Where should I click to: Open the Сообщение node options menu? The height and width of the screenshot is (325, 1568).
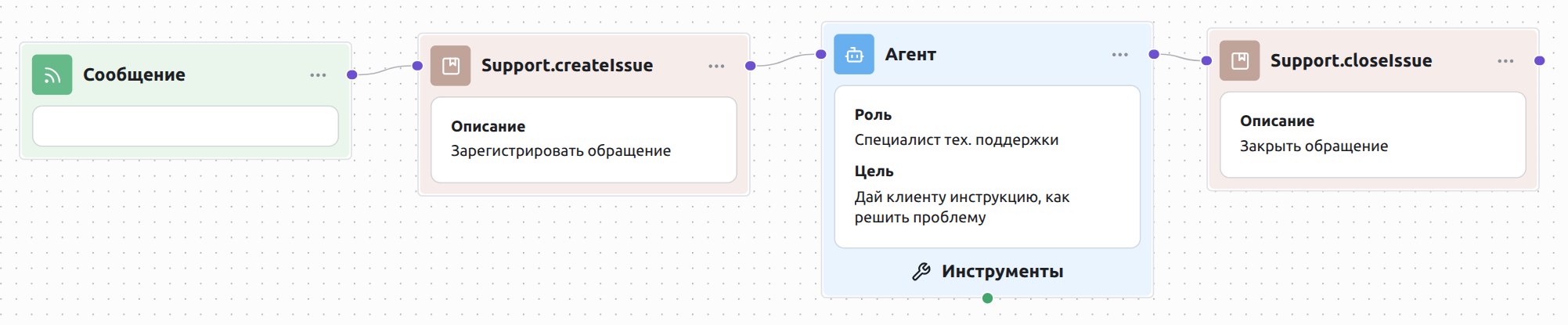318,75
